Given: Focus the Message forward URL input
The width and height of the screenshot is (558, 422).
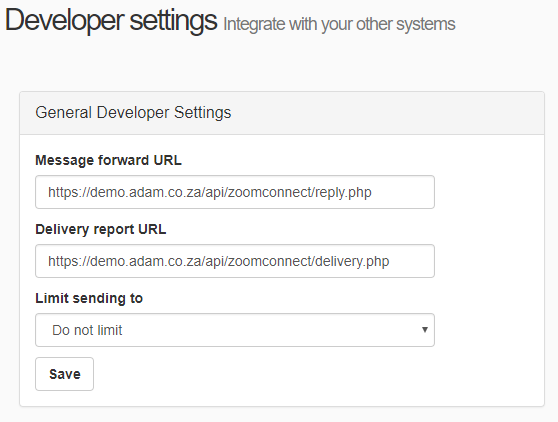Looking at the screenshot, I should tap(235, 192).
